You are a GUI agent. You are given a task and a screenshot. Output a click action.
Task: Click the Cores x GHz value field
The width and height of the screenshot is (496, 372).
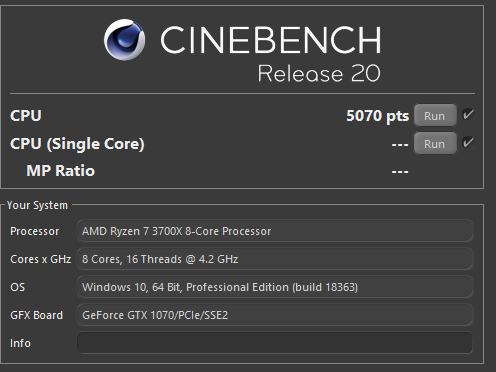click(275, 259)
